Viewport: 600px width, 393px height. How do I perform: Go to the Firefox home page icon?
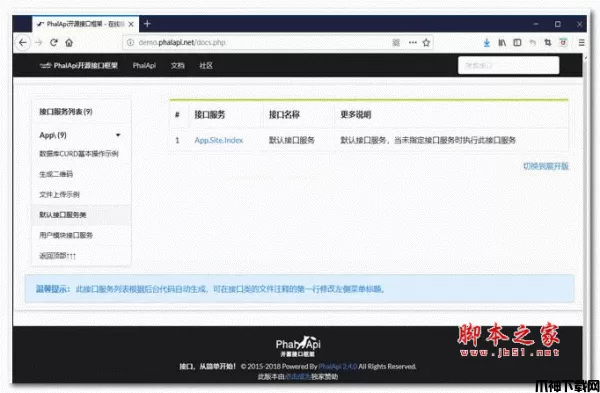(69, 42)
